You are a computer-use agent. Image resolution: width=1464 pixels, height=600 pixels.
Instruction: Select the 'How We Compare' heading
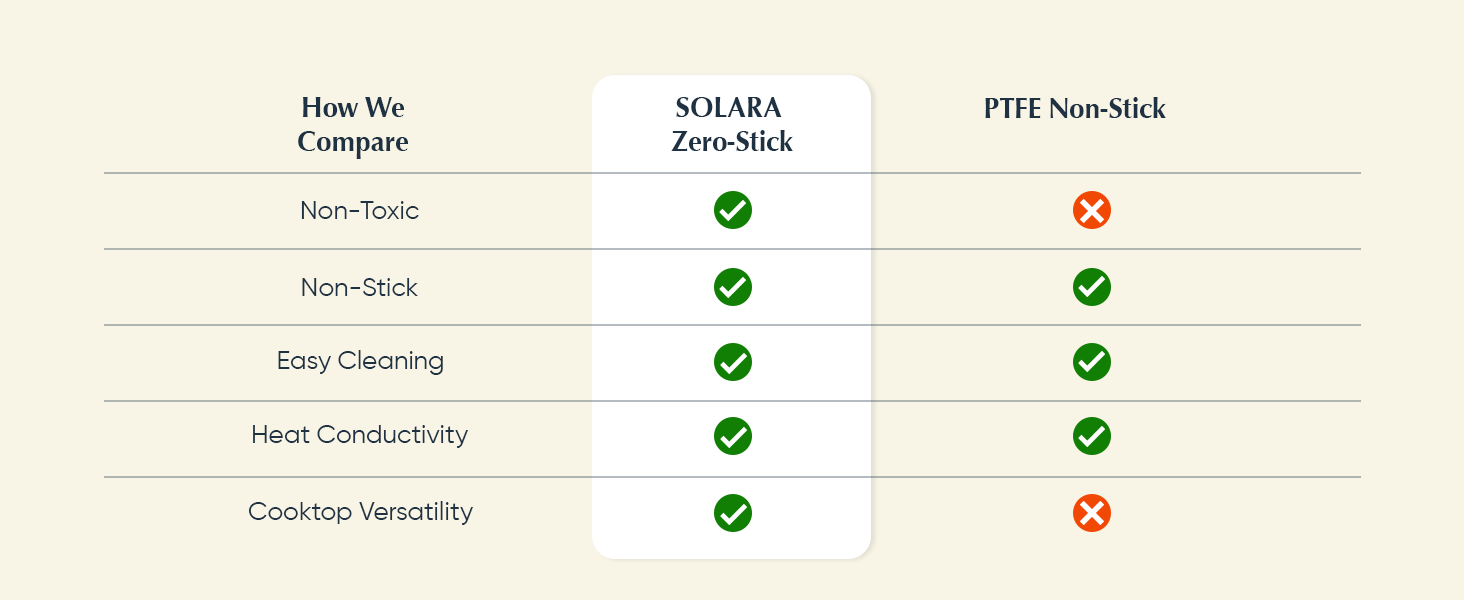[x=353, y=125]
